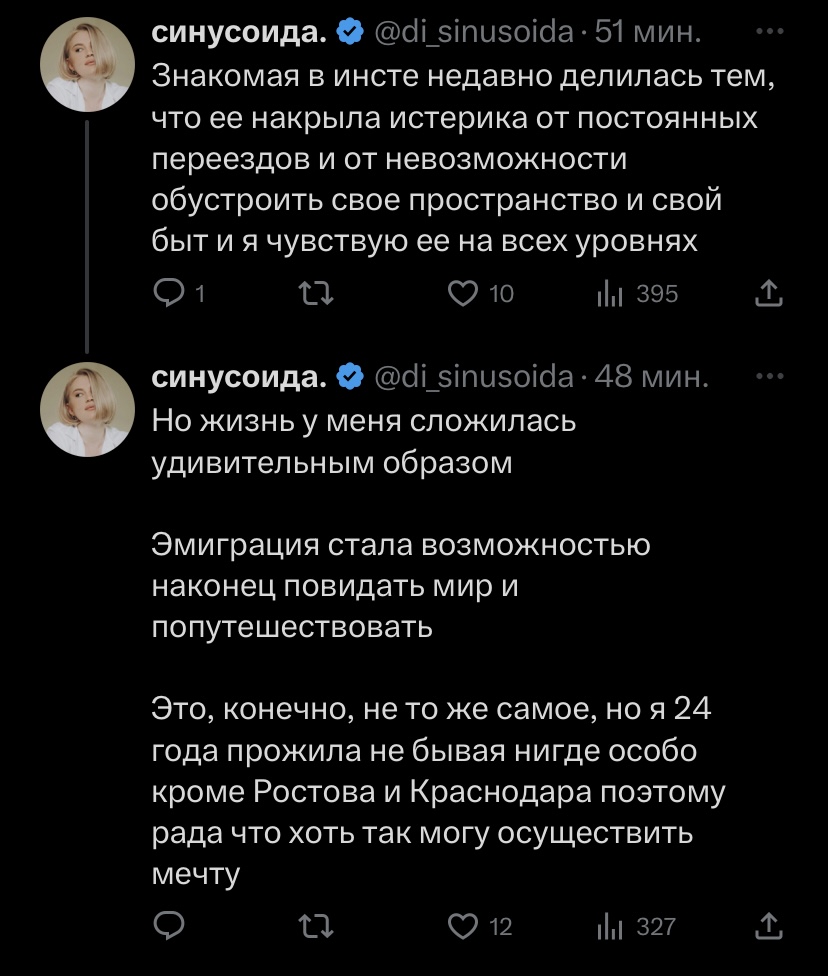This screenshot has width=828, height=976.
Task: Share the second tweet
Action: pos(766,927)
